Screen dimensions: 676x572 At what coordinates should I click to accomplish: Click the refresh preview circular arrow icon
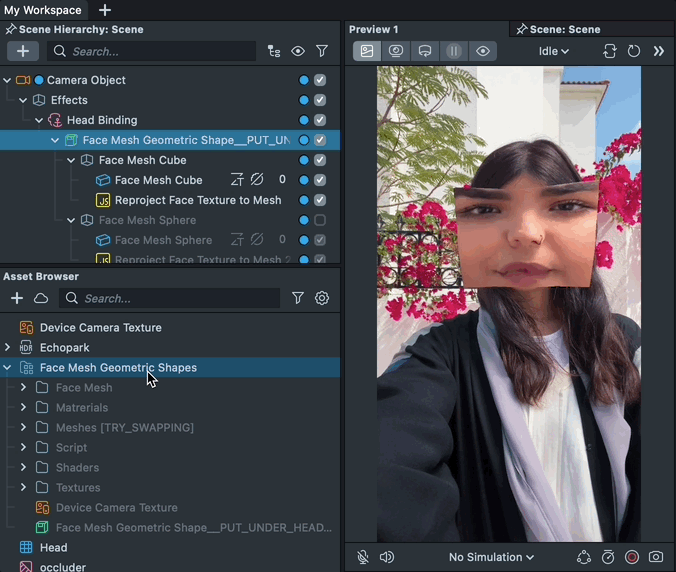[x=633, y=51]
